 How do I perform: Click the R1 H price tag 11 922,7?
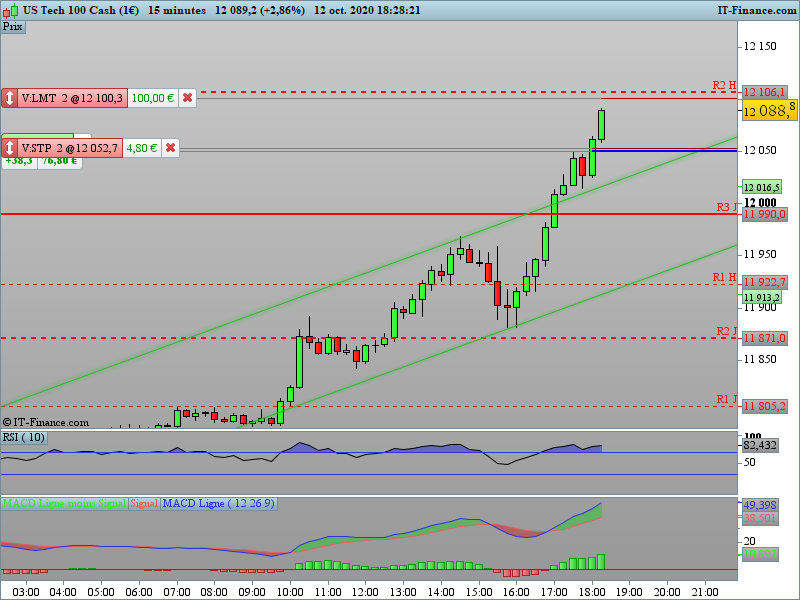tap(764, 282)
